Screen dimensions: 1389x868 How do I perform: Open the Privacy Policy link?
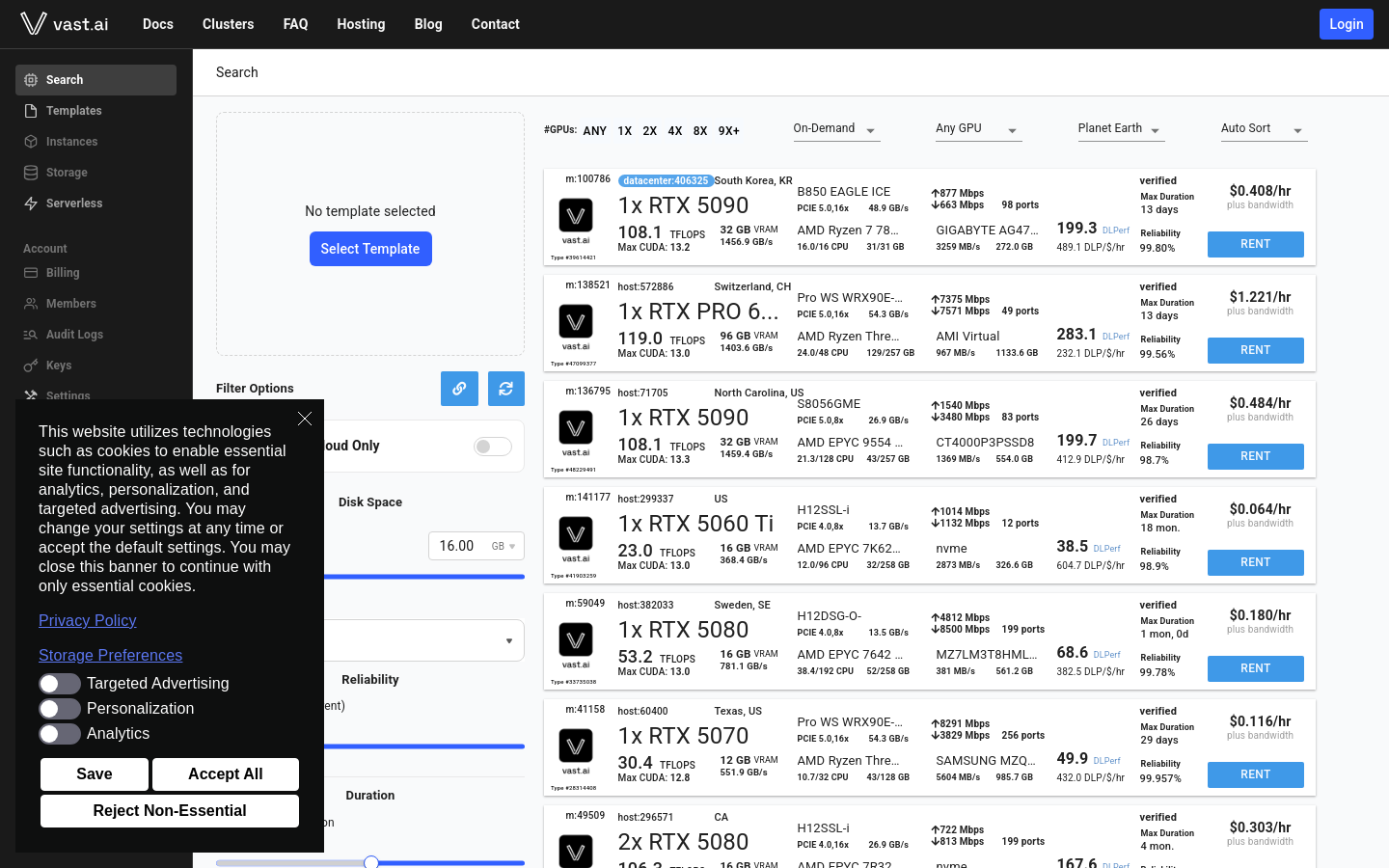(x=88, y=621)
